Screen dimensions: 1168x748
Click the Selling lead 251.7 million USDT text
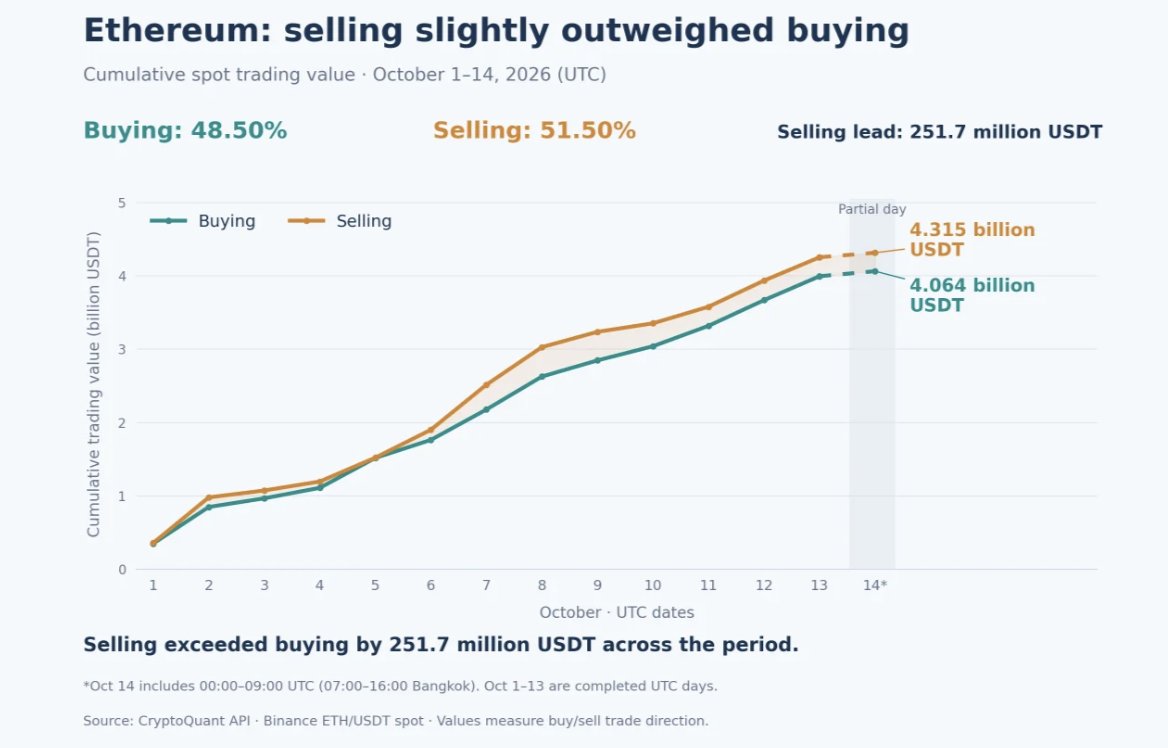pyautogui.click(x=939, y=132)
